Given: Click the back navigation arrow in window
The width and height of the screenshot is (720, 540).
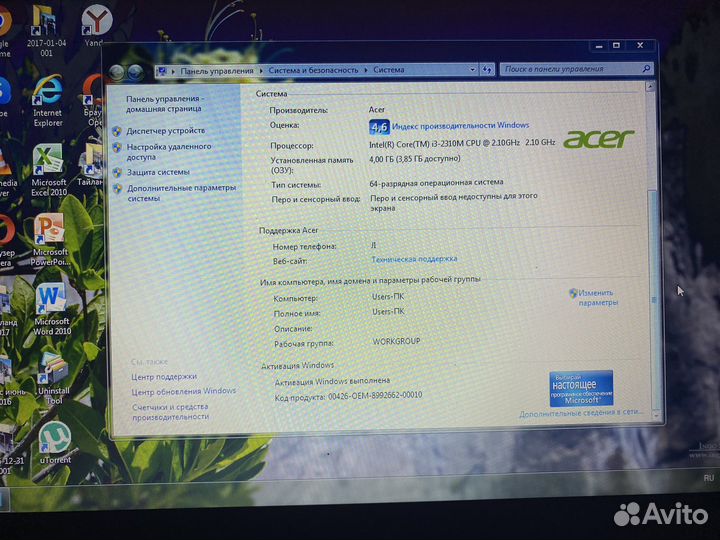Looking at the screenshot, I should tap(117, 72).
